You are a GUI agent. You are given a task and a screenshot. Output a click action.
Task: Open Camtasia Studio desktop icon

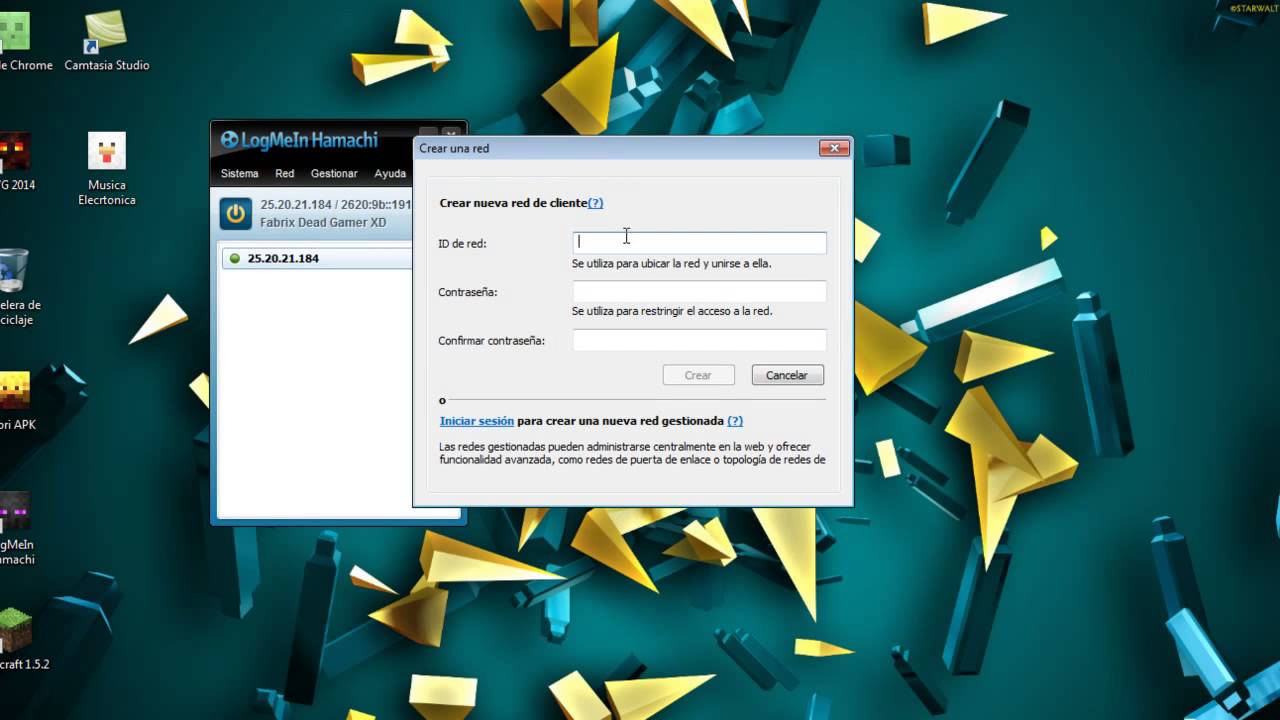pyautogui.click(x=106, y=40)
